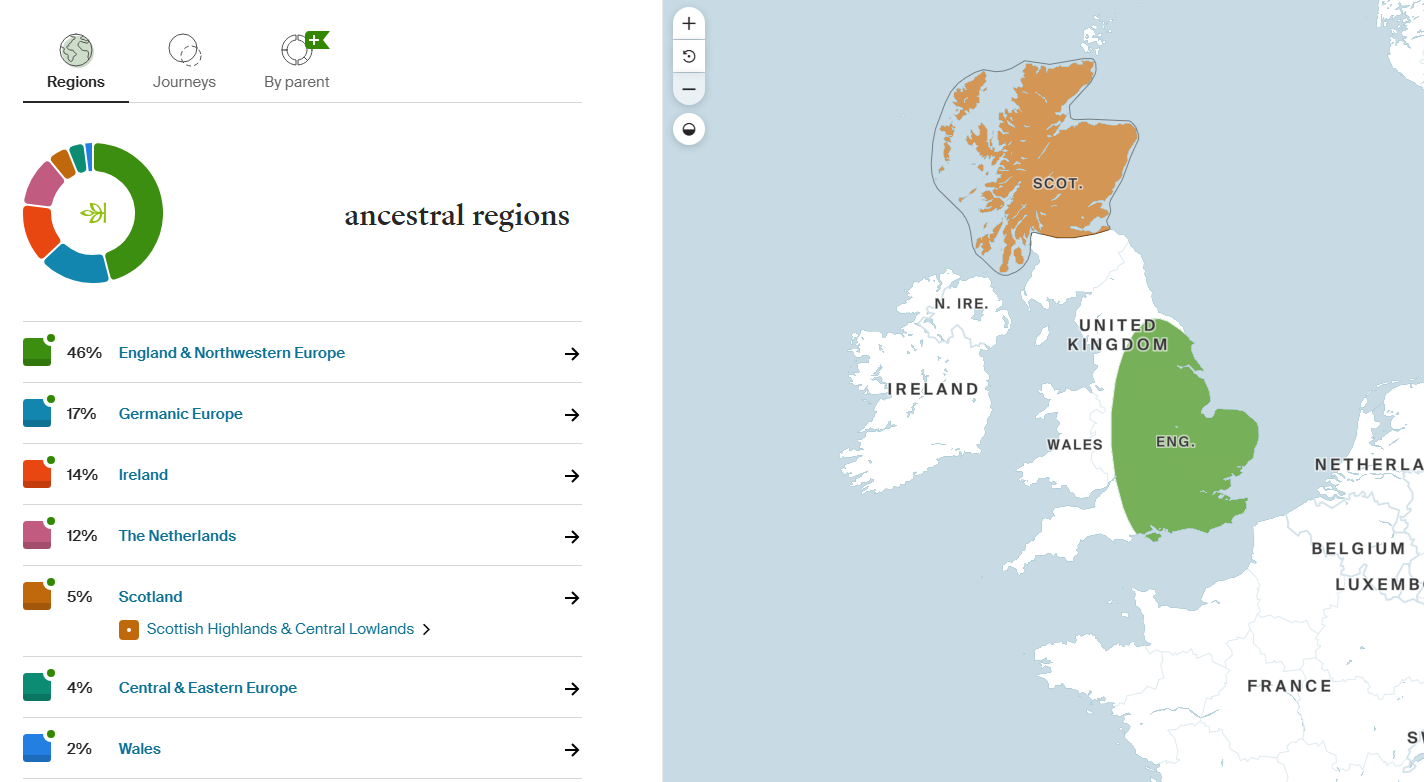Open Scottish Highlands & Central Lowlands subregion
Viewport: 1427px width, 782px height.
[280, 629]
